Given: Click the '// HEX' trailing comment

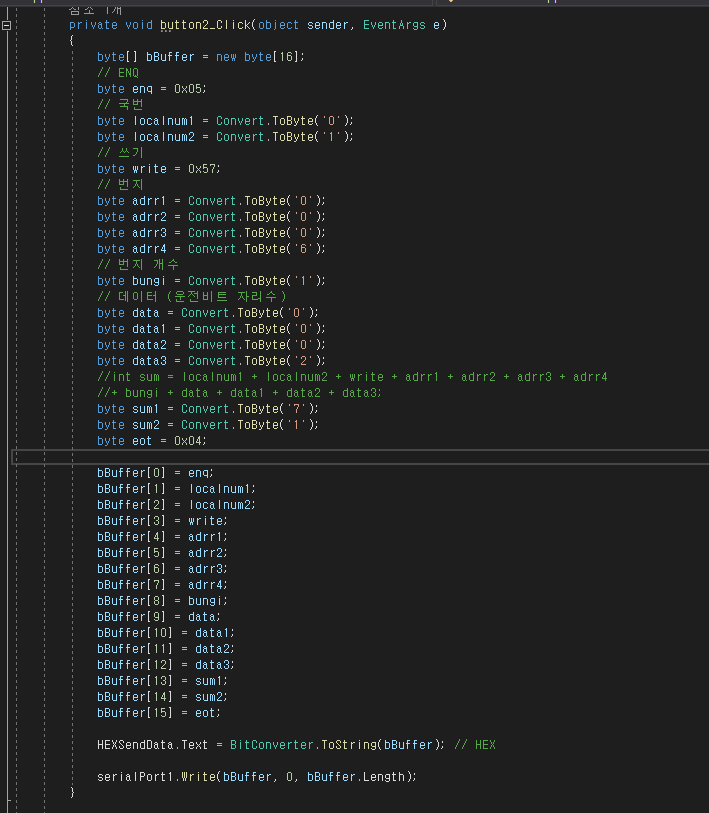Looking at the screenshot, I should (x=475, y=746).
